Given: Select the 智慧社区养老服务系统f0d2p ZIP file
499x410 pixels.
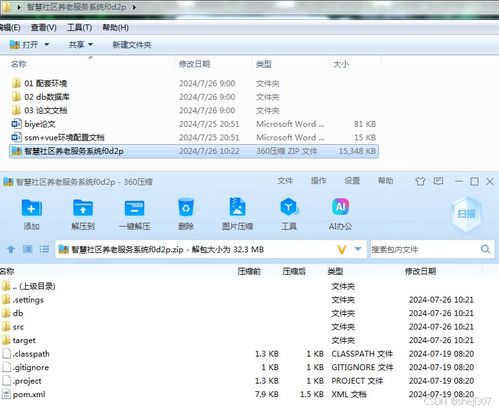Looking at the screenshot, I should [x=194, y=151].
